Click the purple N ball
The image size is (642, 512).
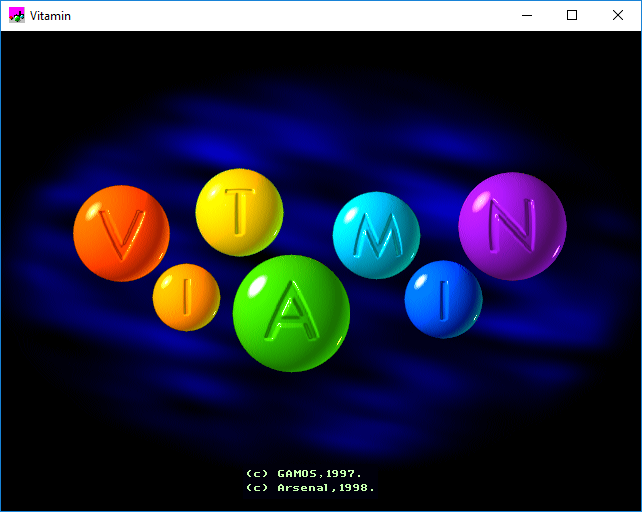point(512,226)
